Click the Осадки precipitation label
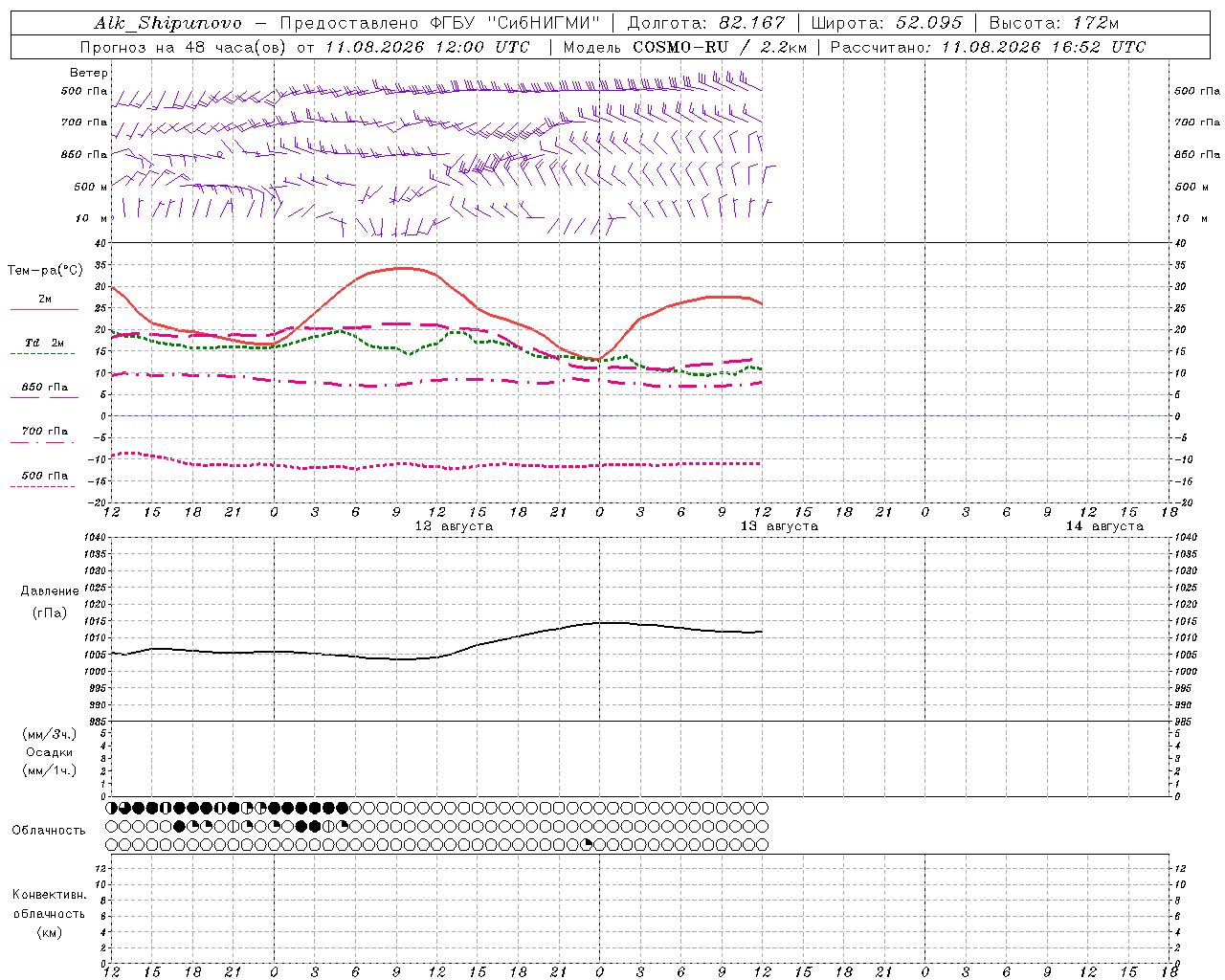The image size is (1225, 980). click(49, 752)
